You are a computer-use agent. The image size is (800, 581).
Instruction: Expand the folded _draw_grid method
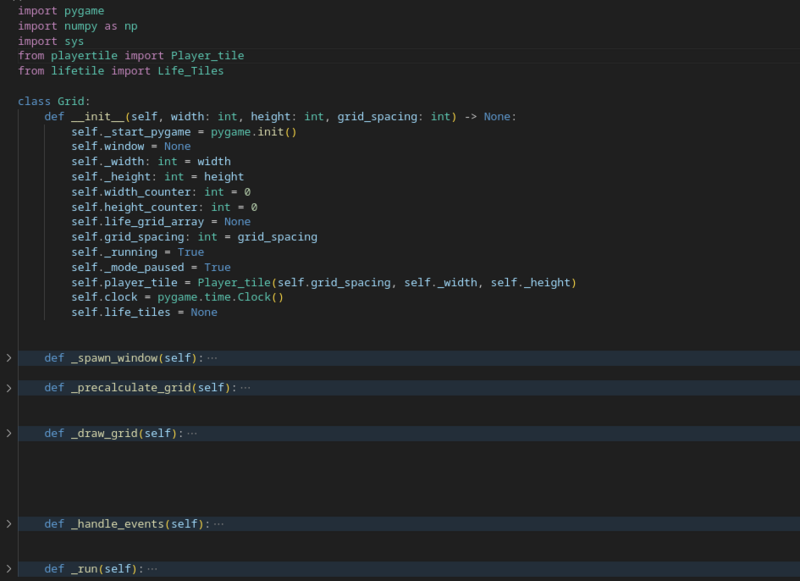point(9,434)
